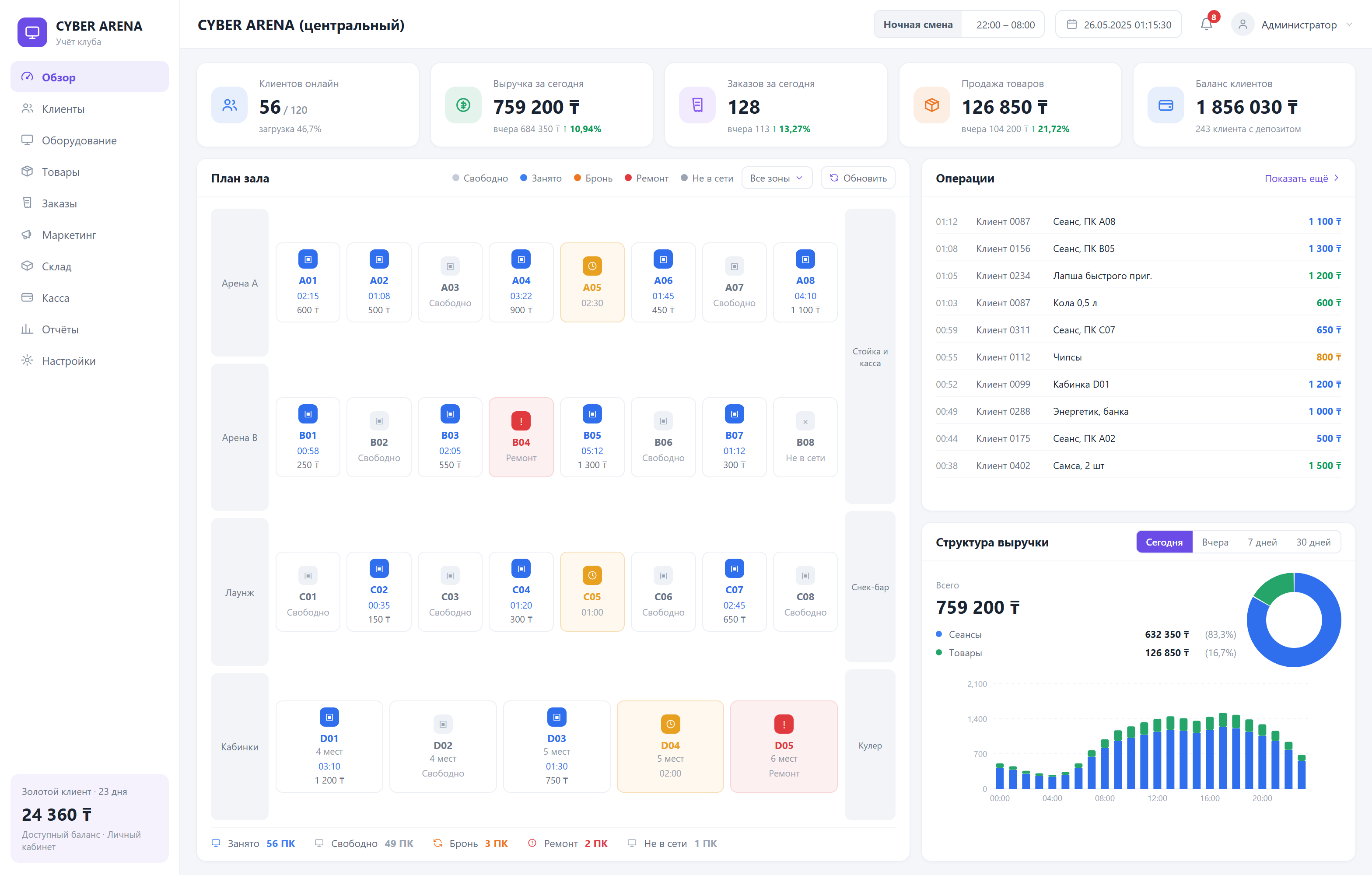The width and height of the screenshot is (1372, 875).
Task: Open the notifications bell icon
Action: pos(1206,24)
